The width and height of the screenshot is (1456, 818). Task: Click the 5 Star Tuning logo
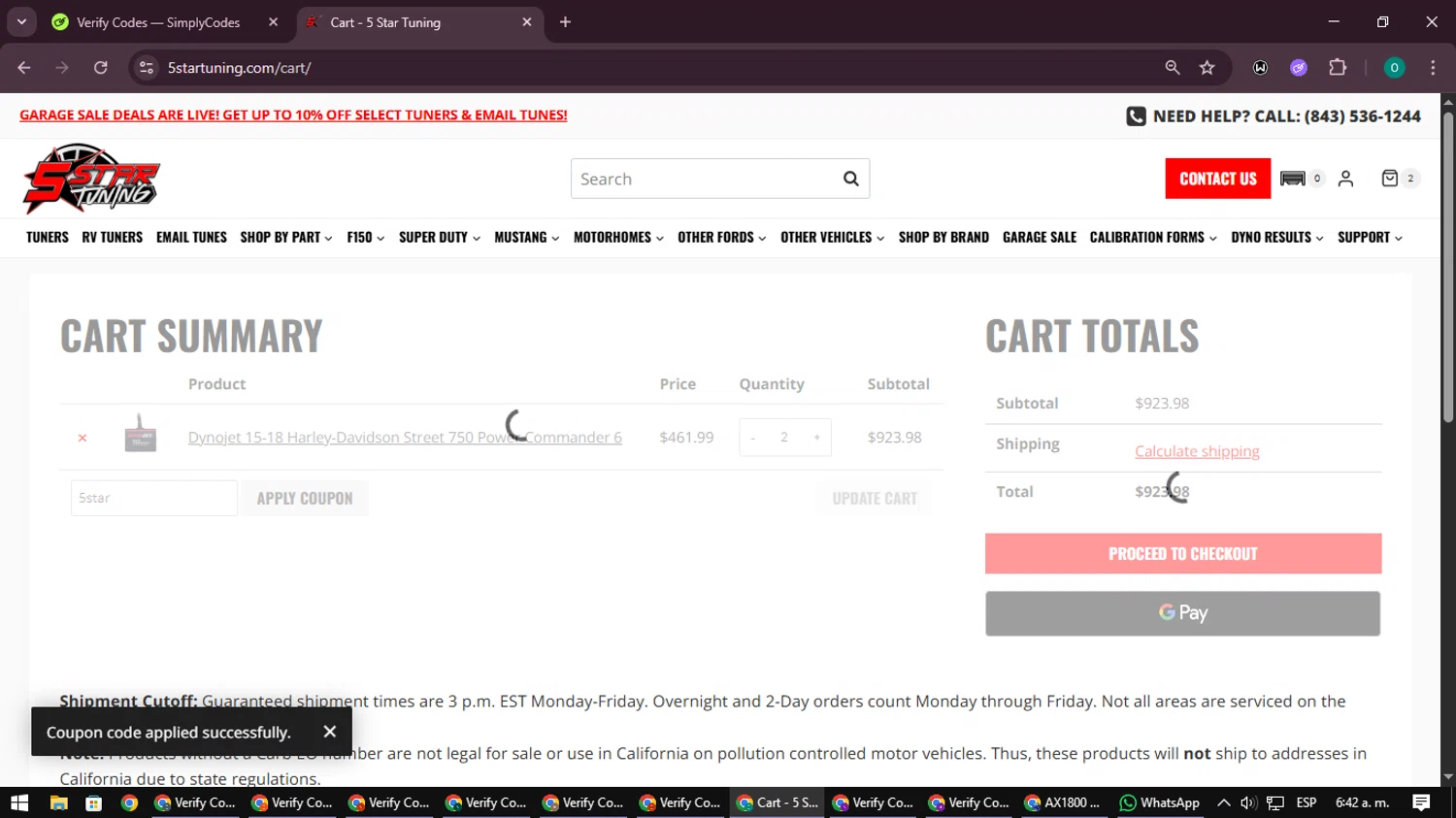(x=91, y=179)
